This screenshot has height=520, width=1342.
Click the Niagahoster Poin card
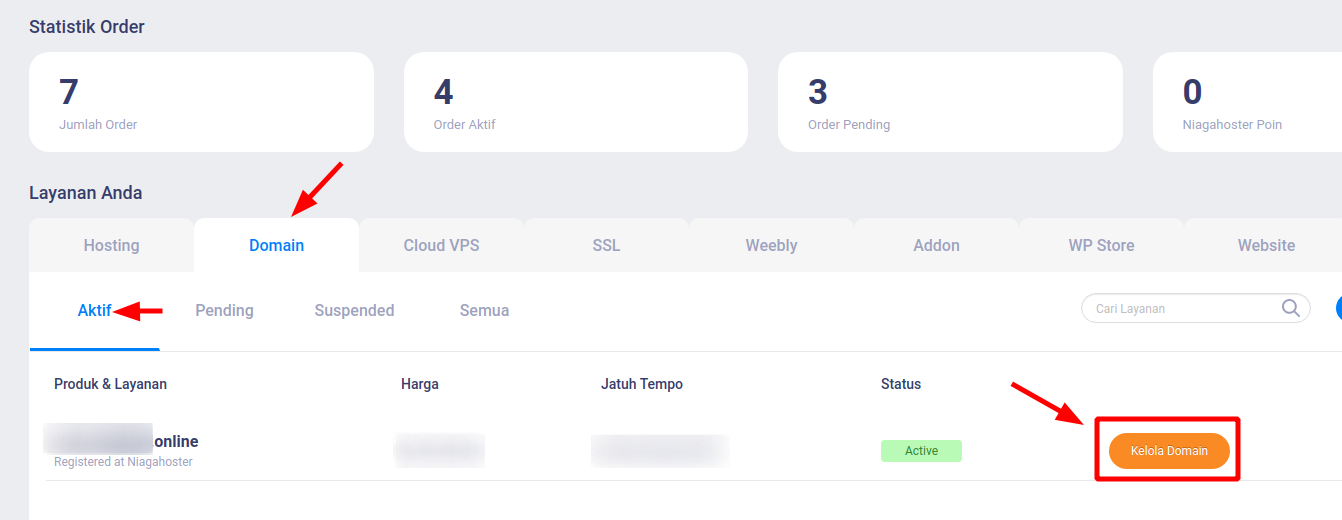pos(1247,102)
